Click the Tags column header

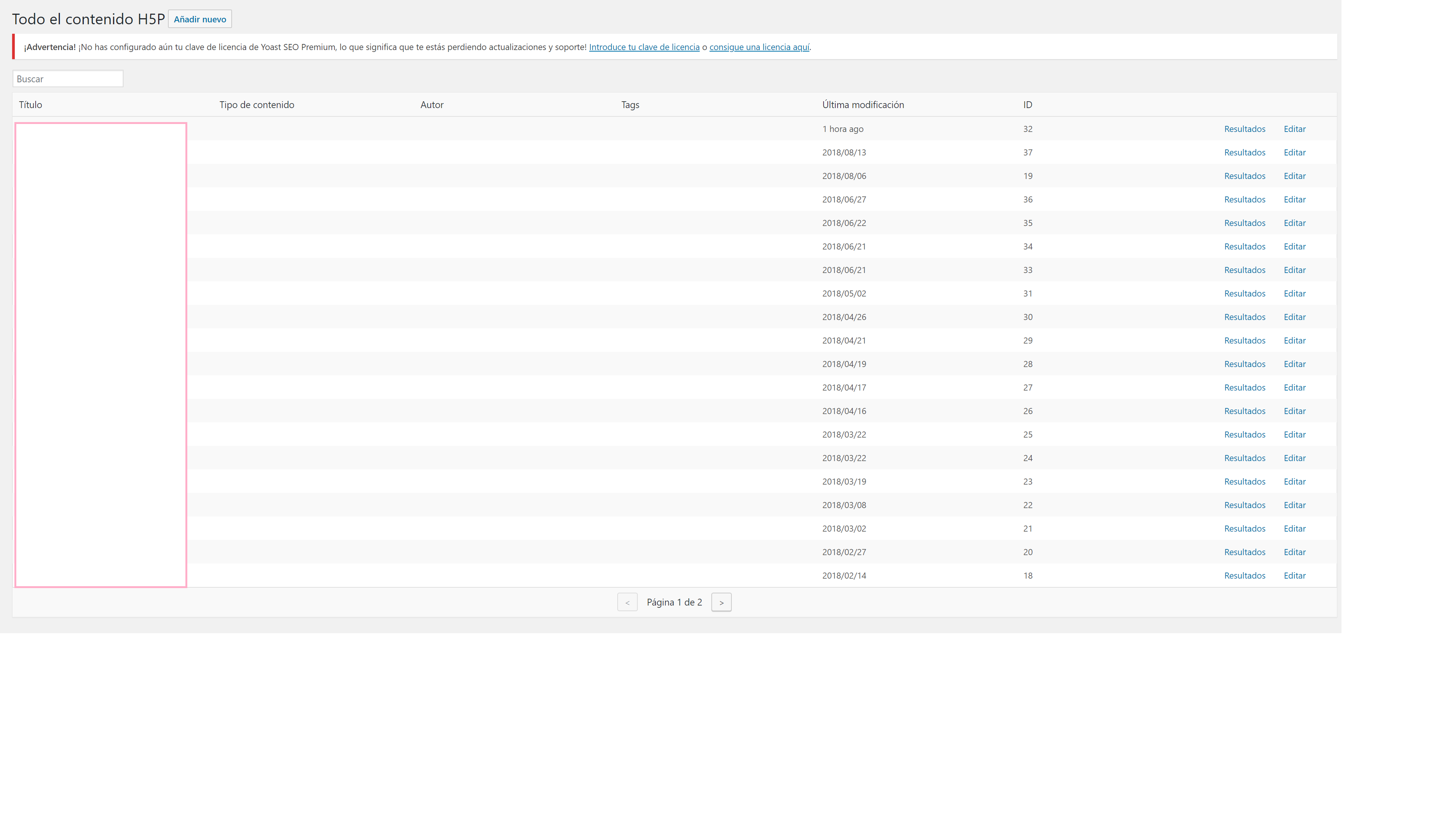630,105
